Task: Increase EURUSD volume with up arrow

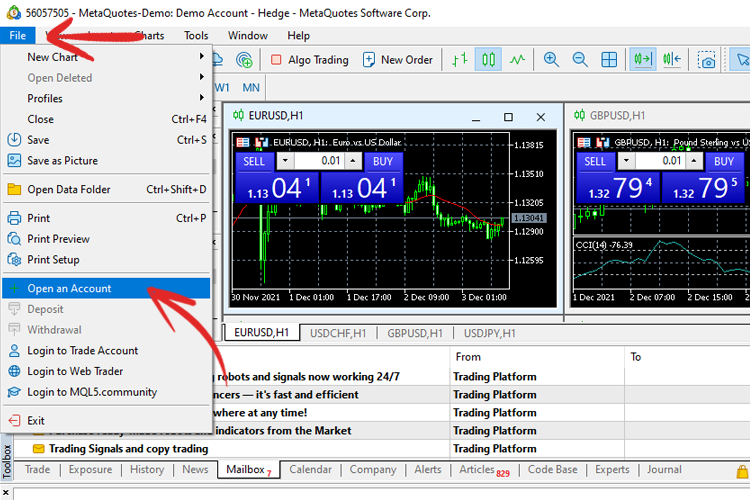Action: (353, 161)
